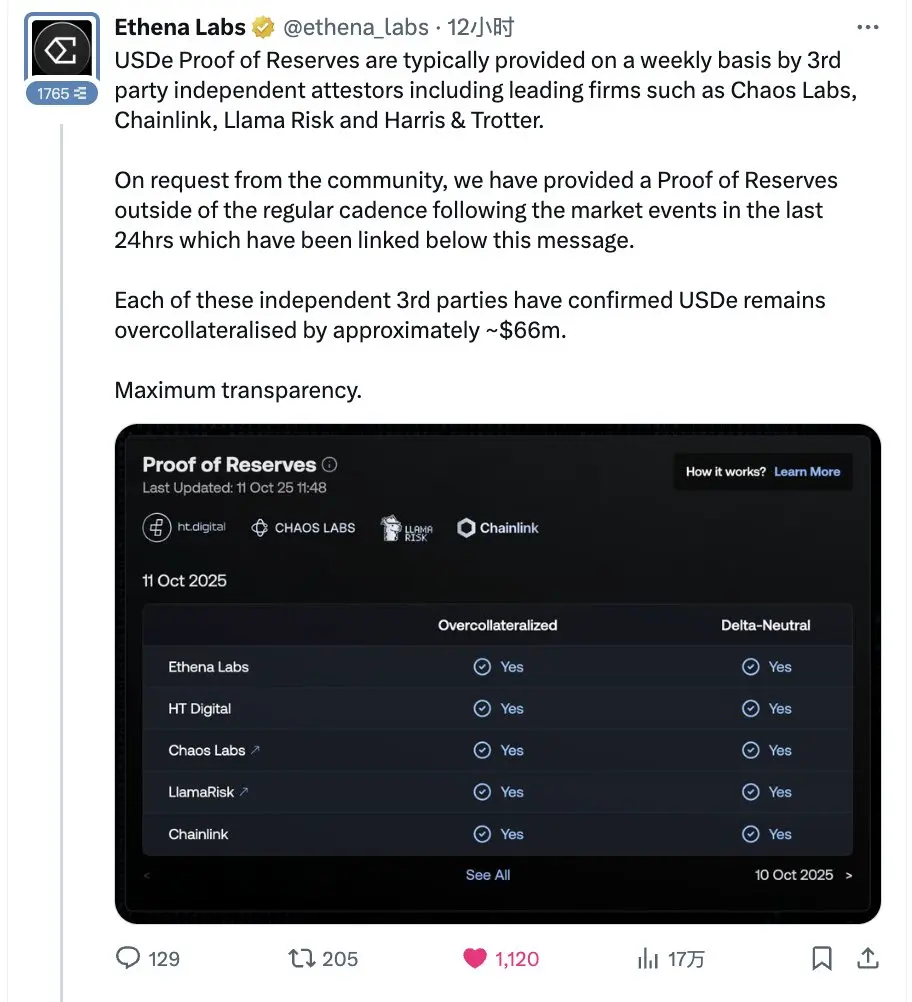912x1002 pixels.
Task: Click the Proof of Reserves info icon
Action: click(x=330, y=465)
